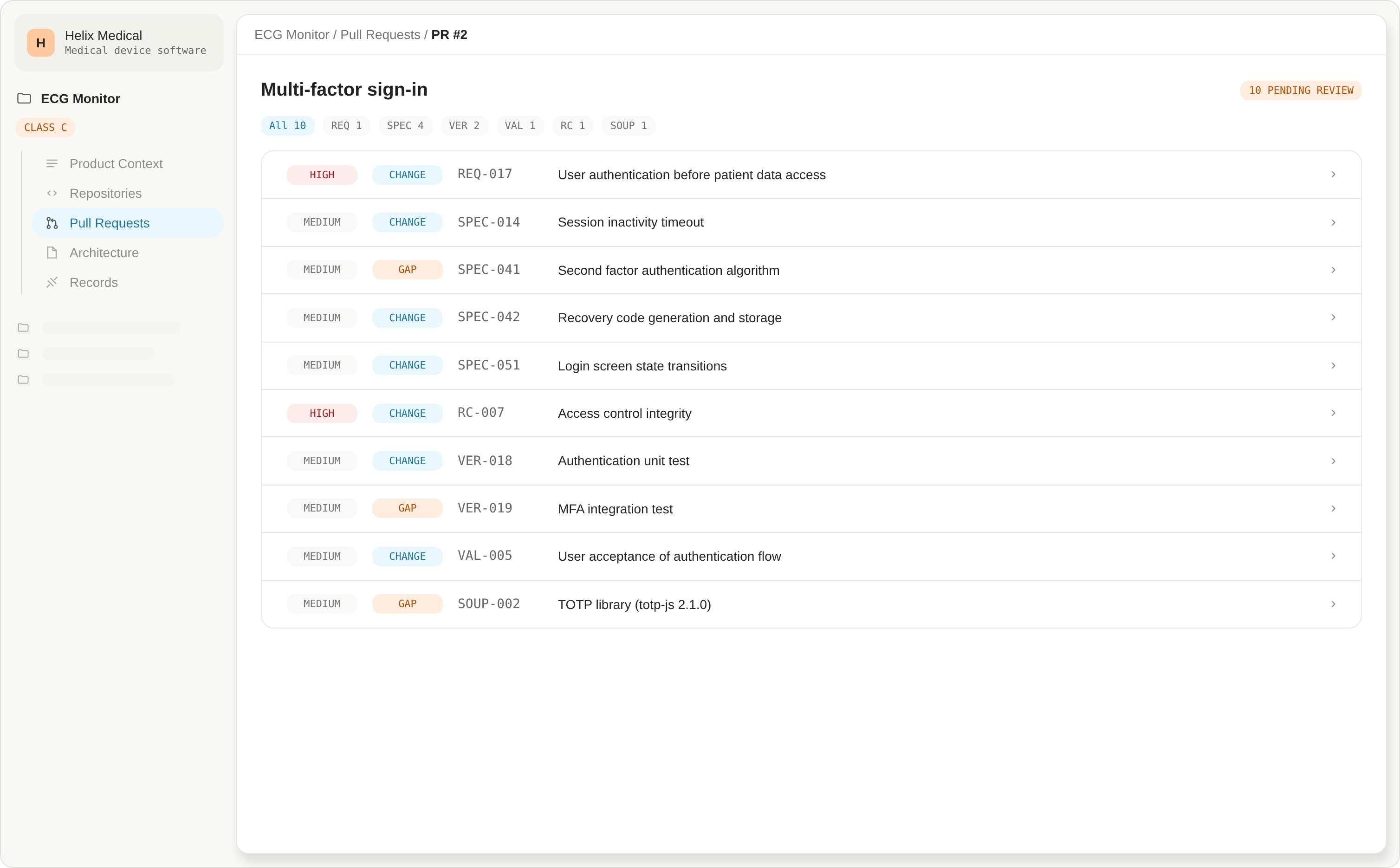1400x868 pixels.
Task: Click the Helix Medical H logo
Action: click(x=41, y=43)
